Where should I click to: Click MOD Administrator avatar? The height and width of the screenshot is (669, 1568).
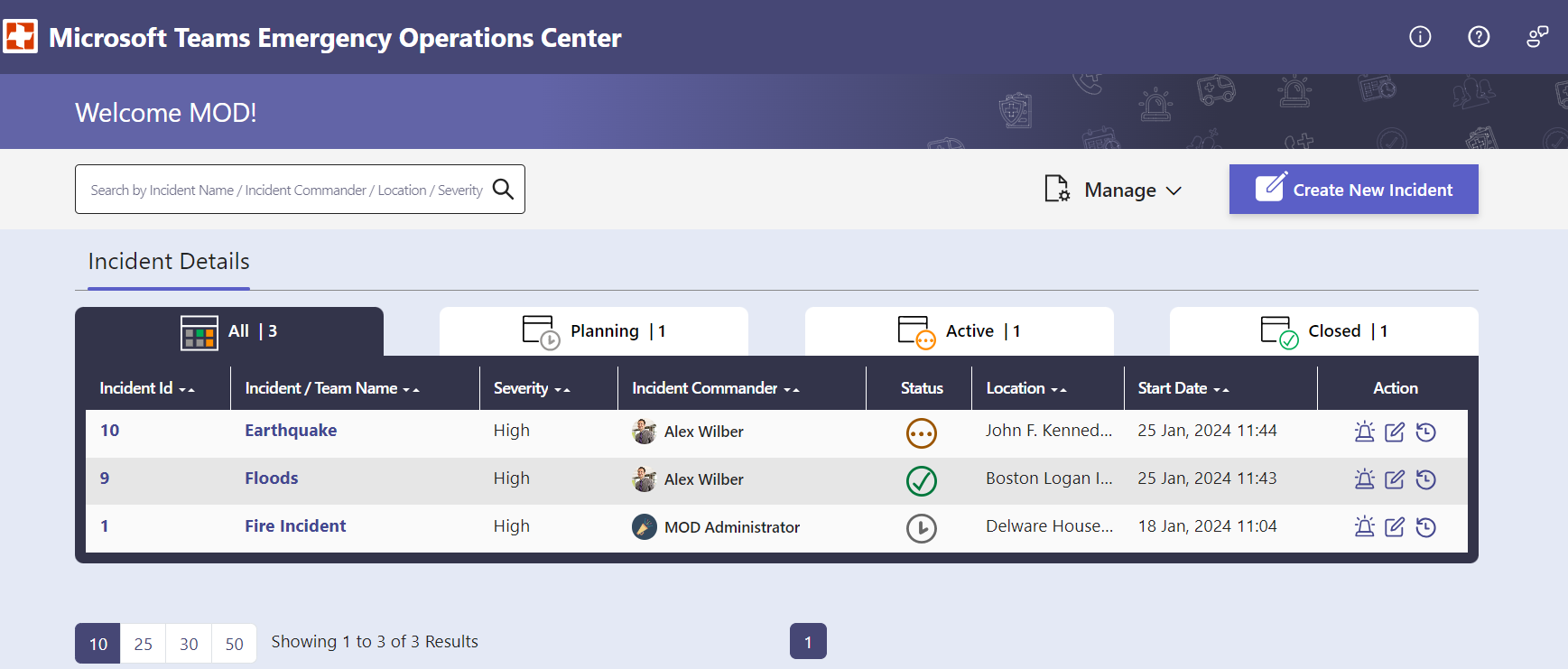[645, 526]
